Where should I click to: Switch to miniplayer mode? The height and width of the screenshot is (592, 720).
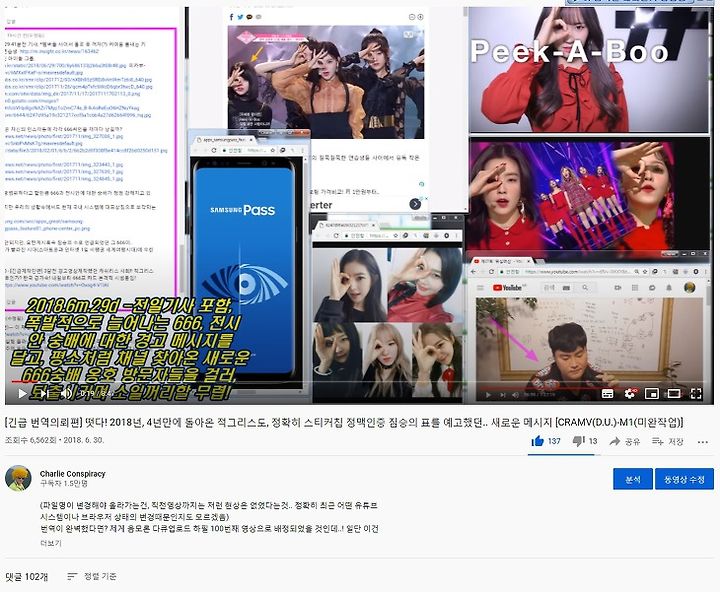(652, 394)
